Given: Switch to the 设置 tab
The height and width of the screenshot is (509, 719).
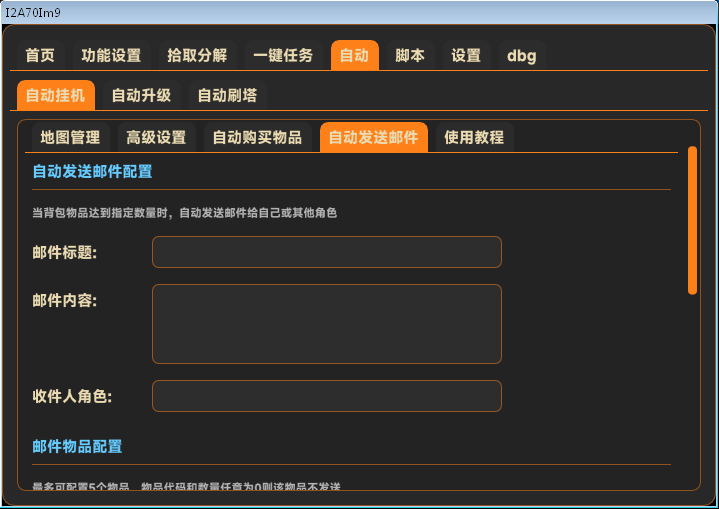Looking at the screenshot, I should tap(466, 56).
